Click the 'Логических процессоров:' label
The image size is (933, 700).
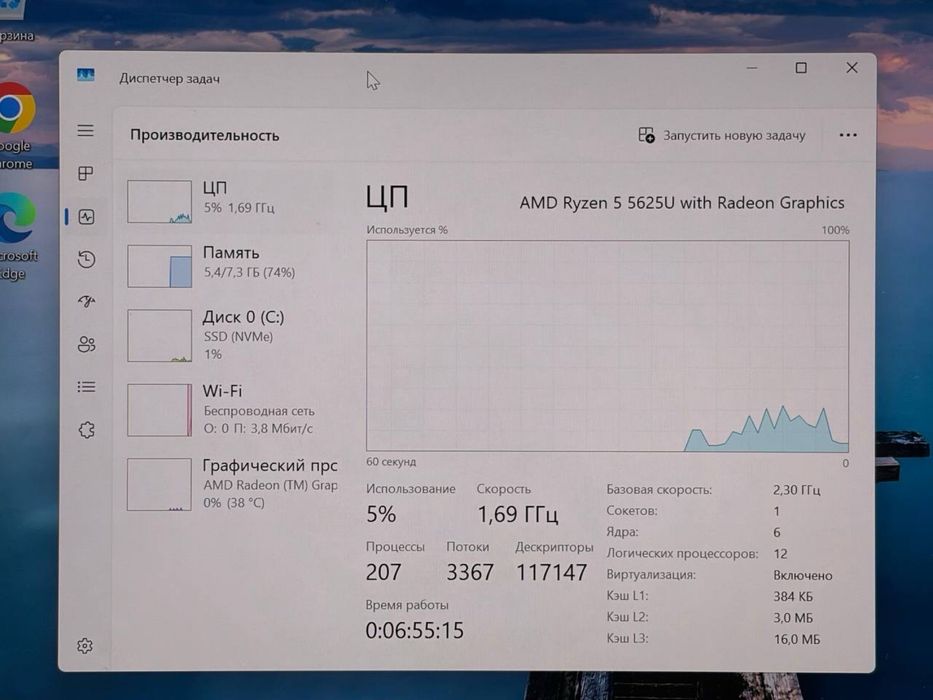pos(682,554)
